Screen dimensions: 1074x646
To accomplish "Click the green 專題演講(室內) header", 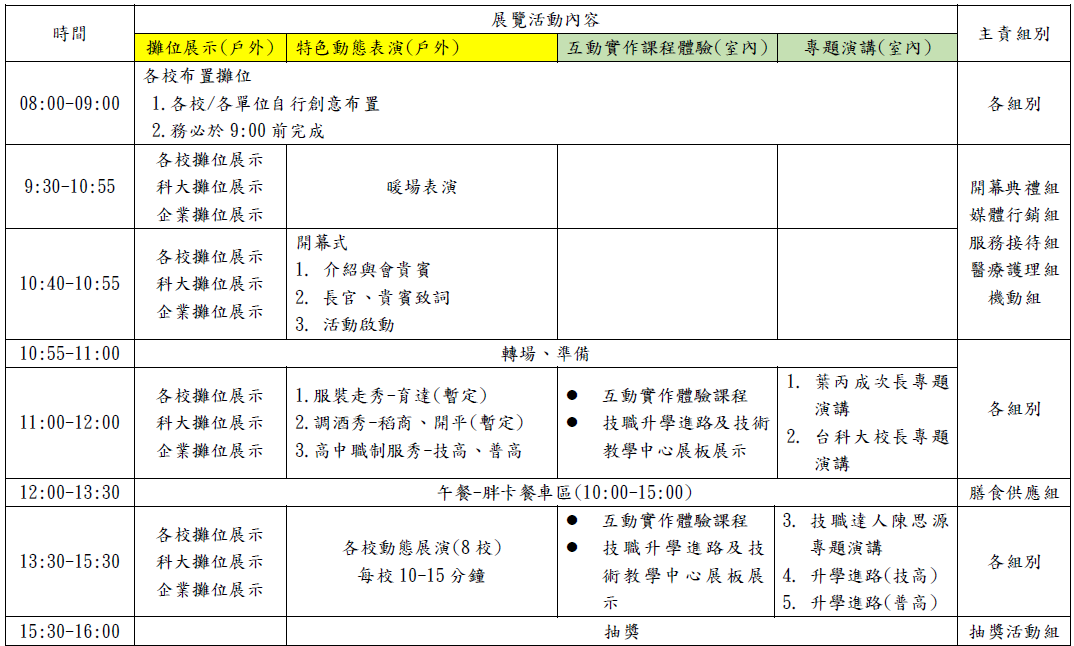I will pos(867,48).
